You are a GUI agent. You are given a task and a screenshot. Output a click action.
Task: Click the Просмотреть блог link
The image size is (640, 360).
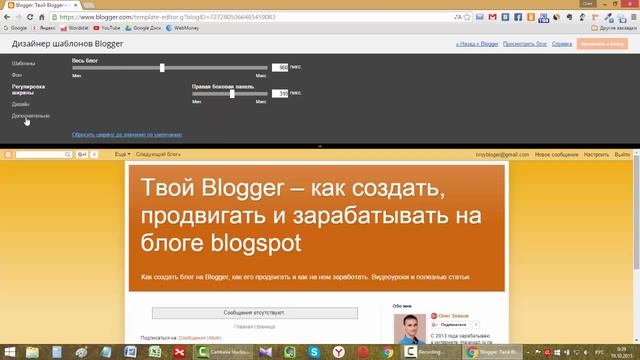[x=524, y=44]
